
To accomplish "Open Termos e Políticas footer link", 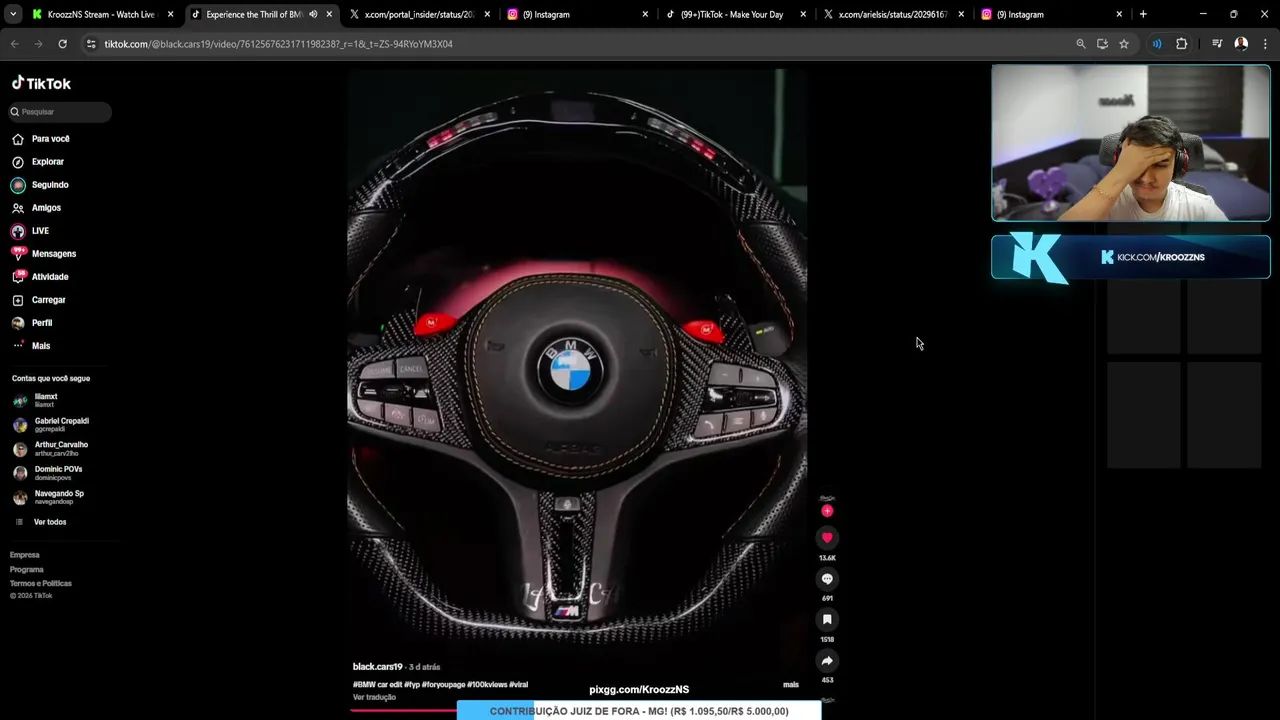I will pyautogui.click(x=41, y=583).
